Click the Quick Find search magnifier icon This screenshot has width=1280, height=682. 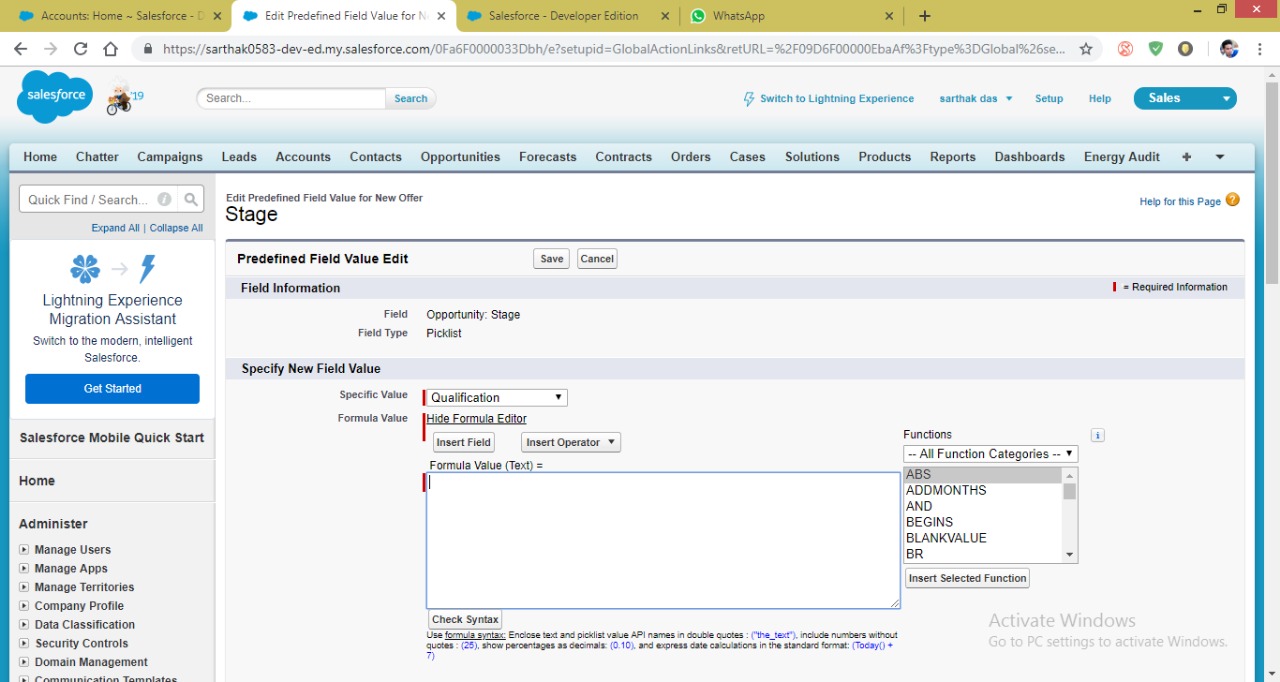(191, 199)
